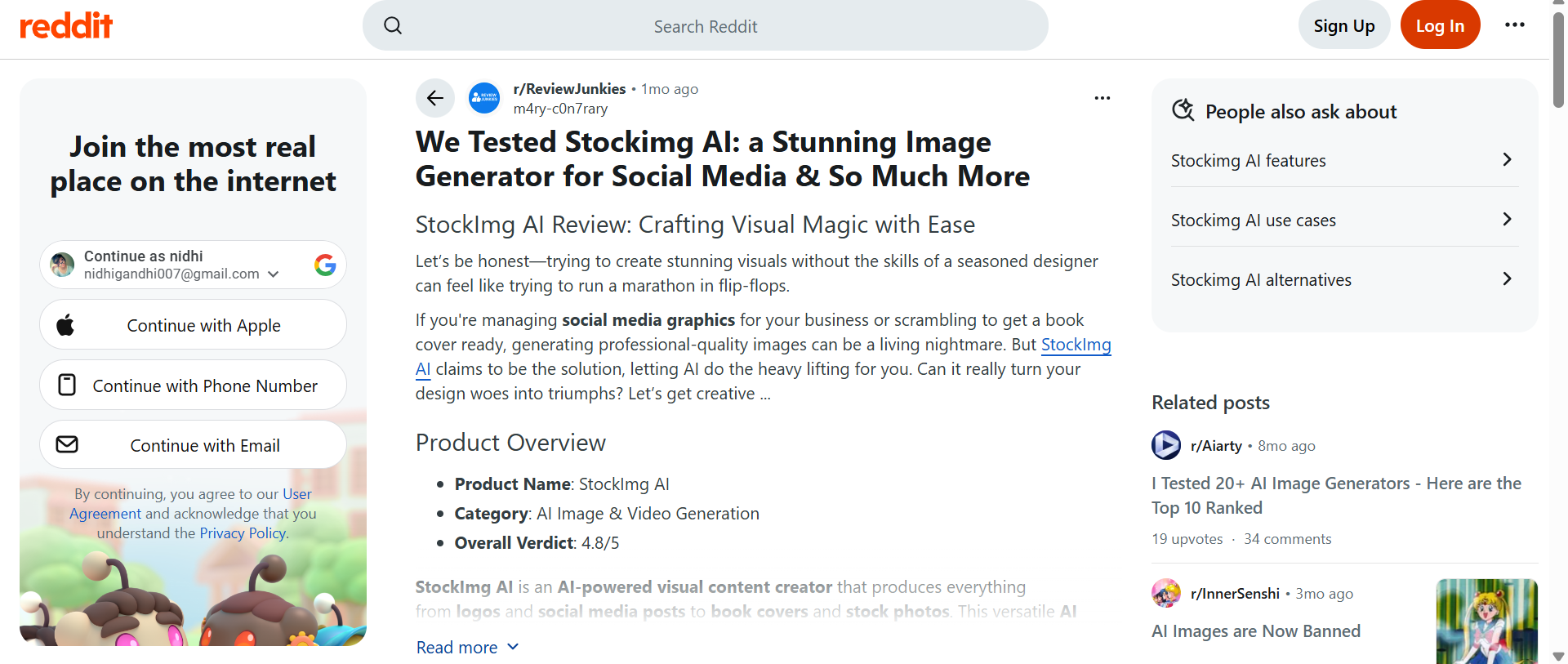Click the Google logo on Continue as nidhi
This screenshot has width=1568, height=664.
[x=325, y=265]
